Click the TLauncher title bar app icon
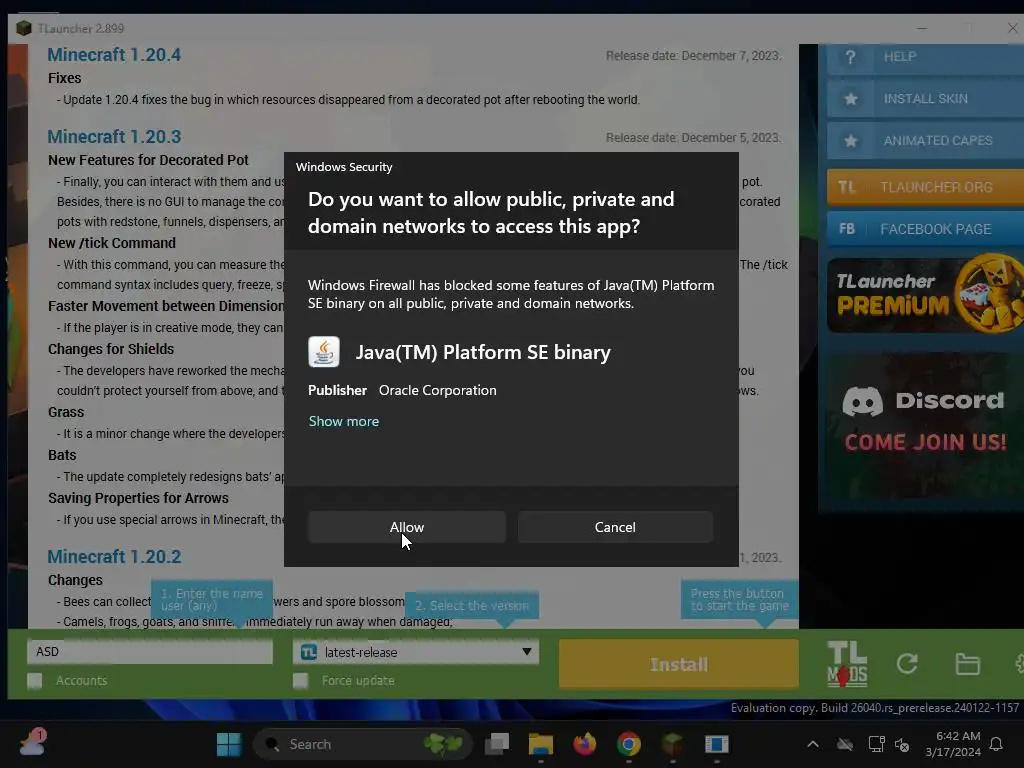 (x=24, y=28)
